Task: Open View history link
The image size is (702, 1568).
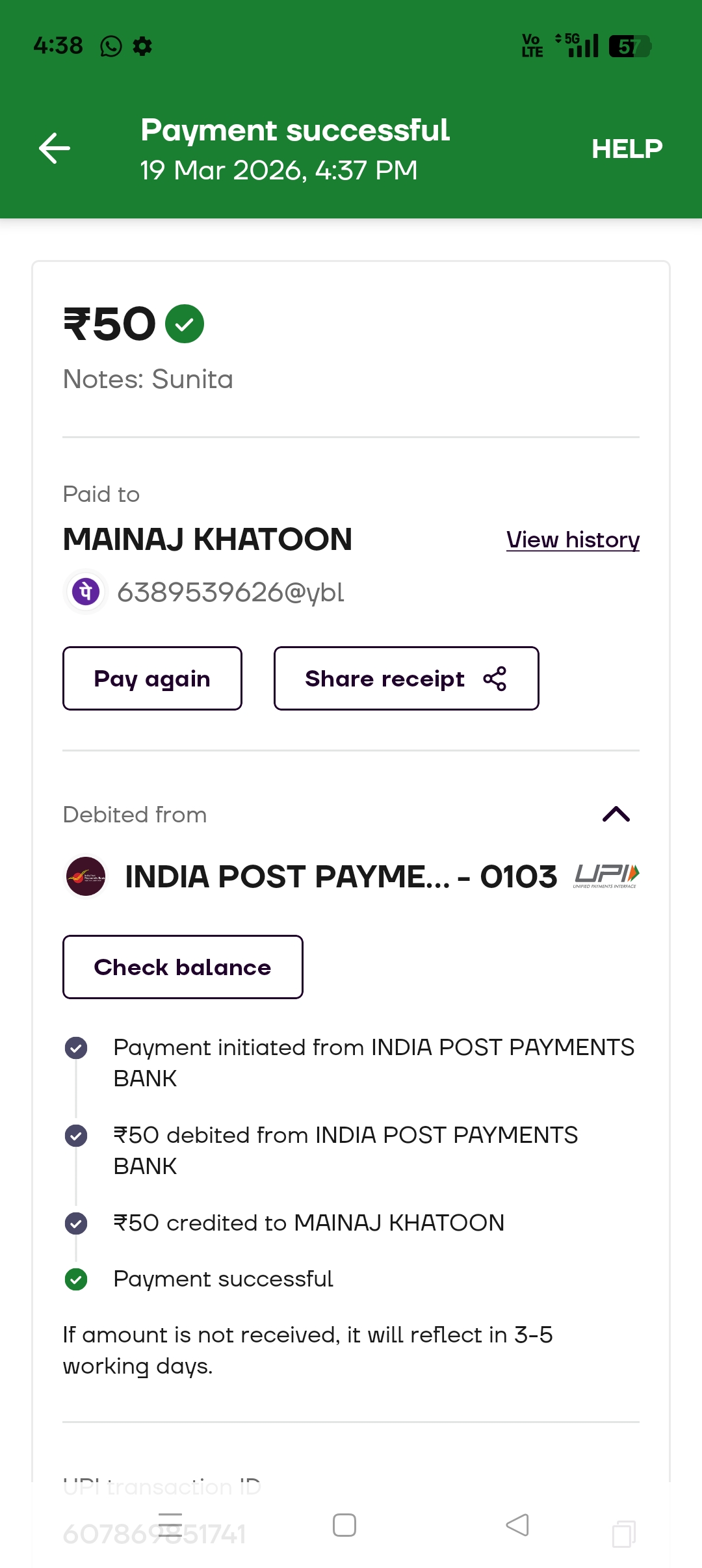Action: pyautogui.click(x=573, y=540)
